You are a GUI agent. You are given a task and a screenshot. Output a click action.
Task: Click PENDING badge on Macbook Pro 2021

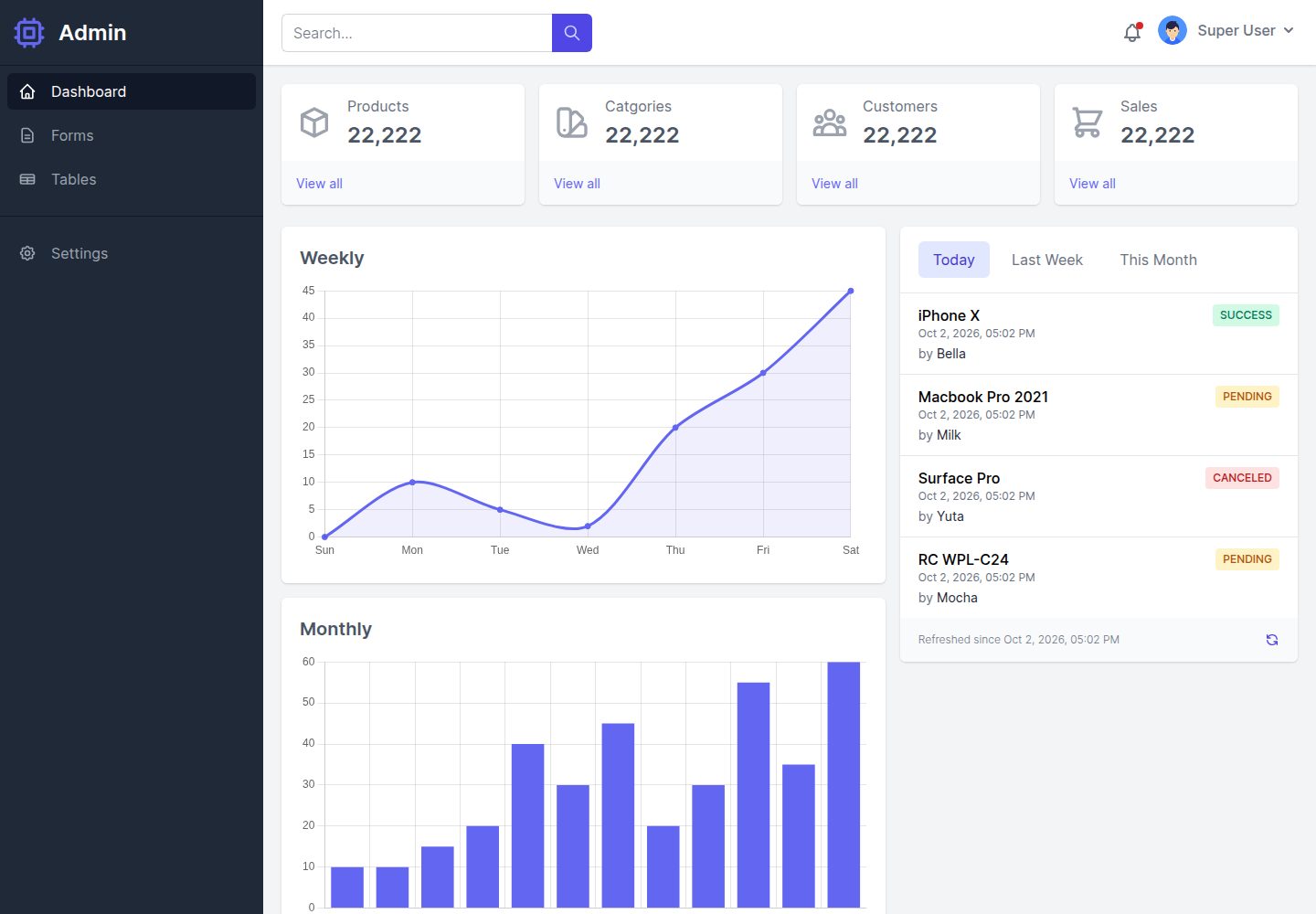tap(1247, 397)
